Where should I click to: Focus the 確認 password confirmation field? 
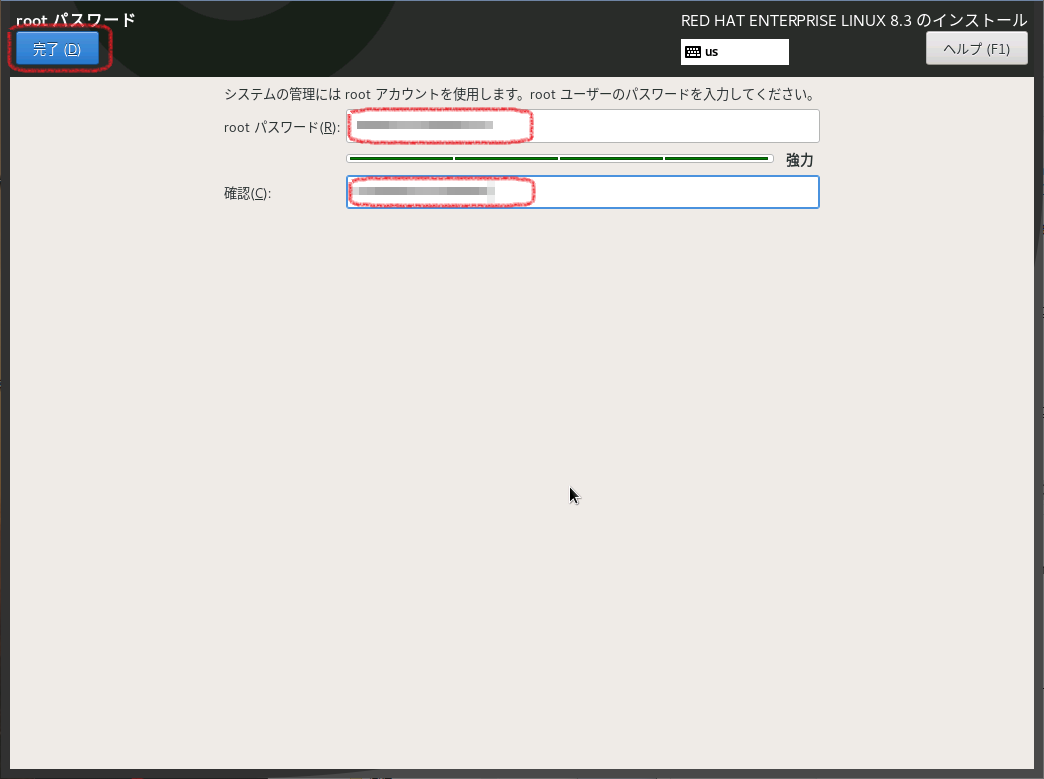pos(583,192)
